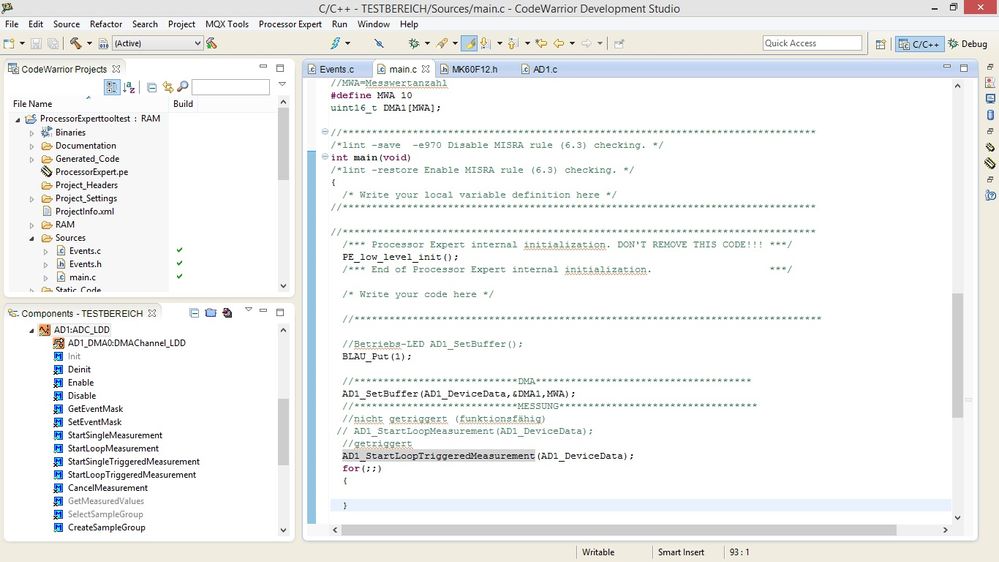Click Link with Editor in the Projects panel

click(168, 88)
